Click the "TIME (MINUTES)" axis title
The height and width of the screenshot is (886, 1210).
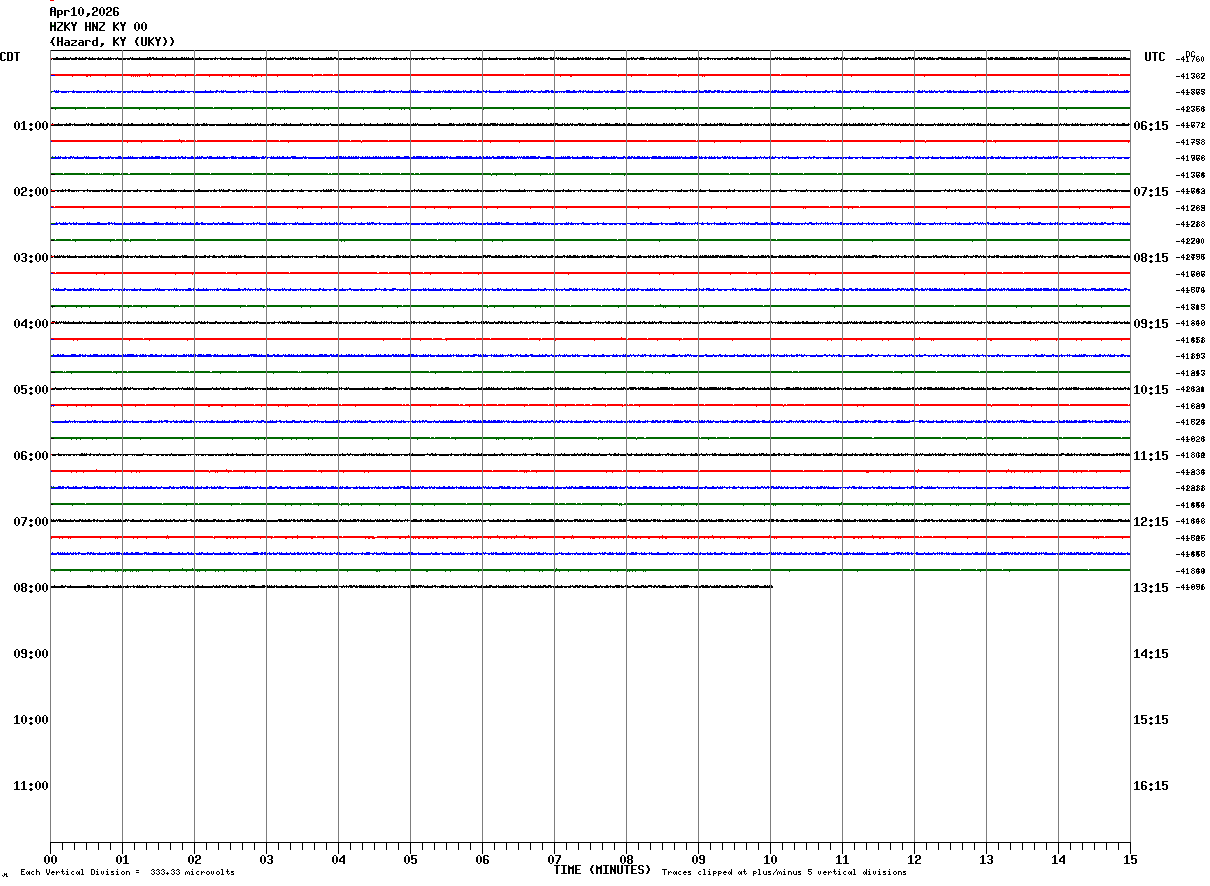[602, 870]
